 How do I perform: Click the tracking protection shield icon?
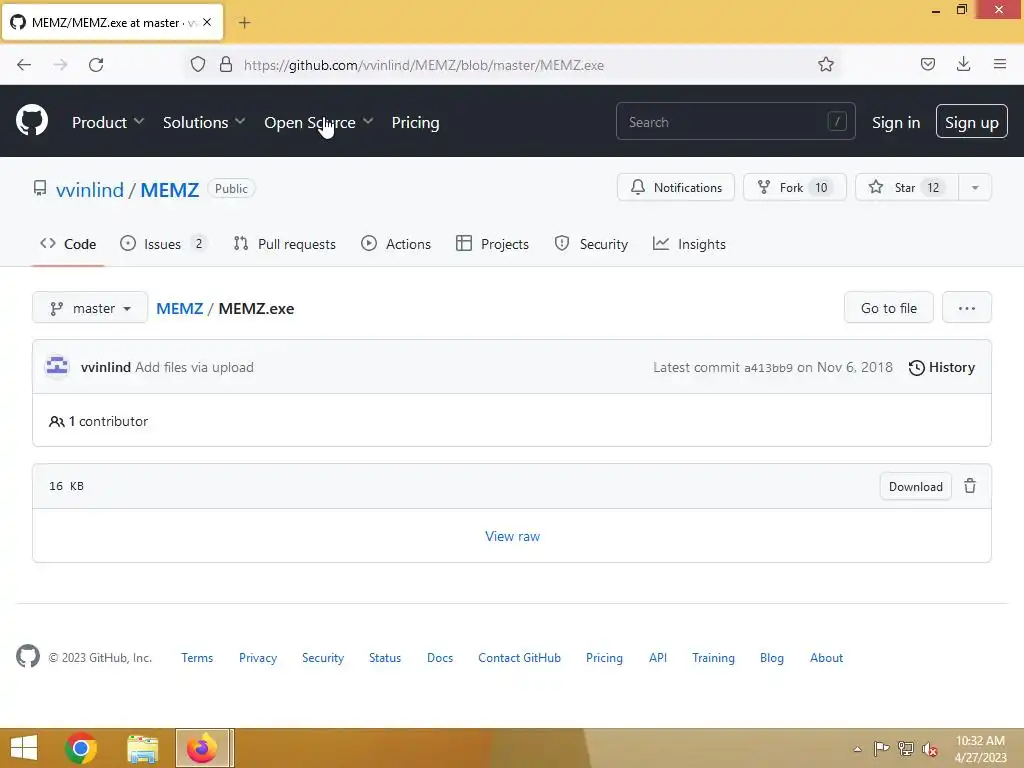point(198,64)
